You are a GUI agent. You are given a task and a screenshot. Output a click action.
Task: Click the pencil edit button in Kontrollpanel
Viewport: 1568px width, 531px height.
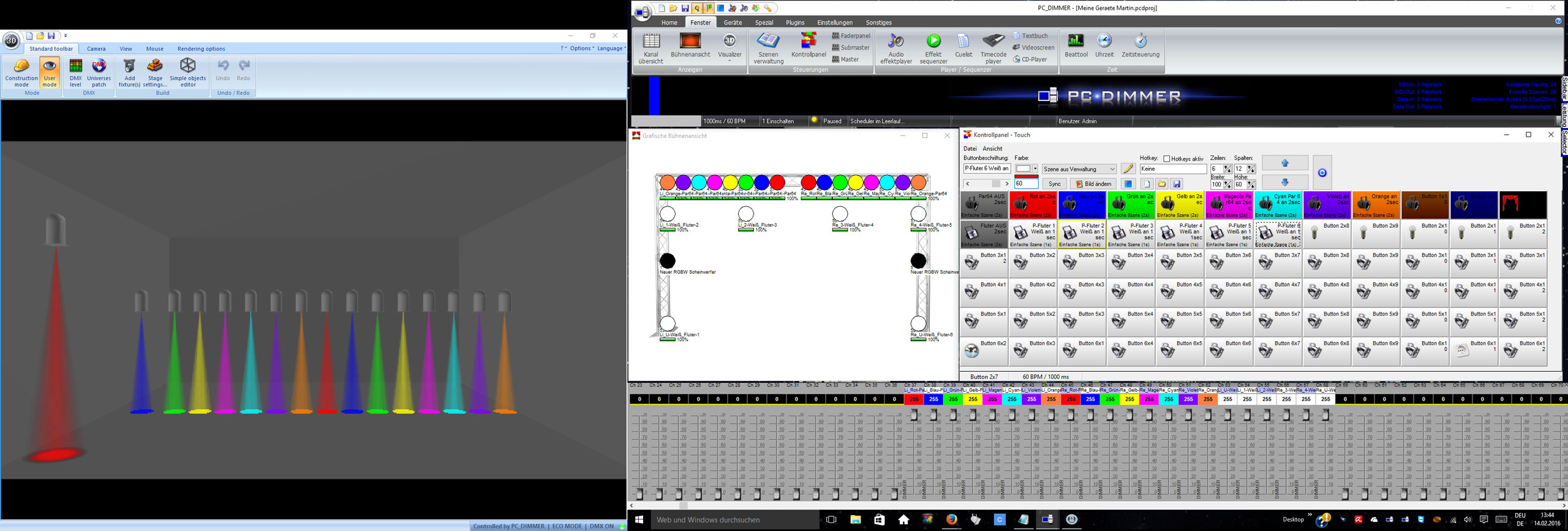pyautogui.click(x=1128, y=169)
